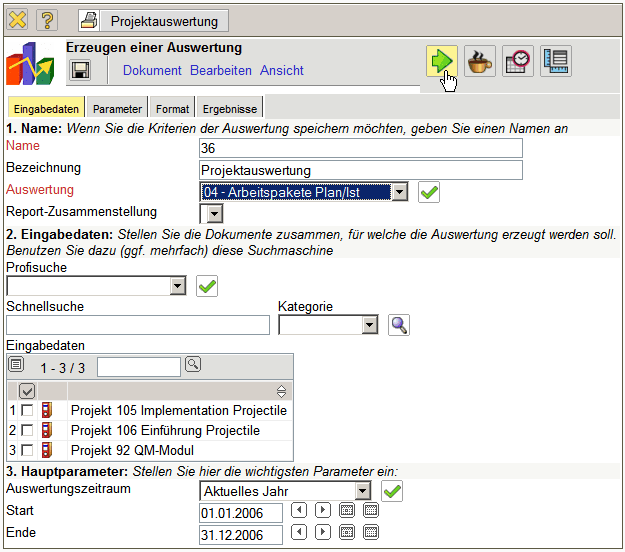Check the box for Projekt 105 Implementation Projectile
Image resolution: width=625 pixels, height=552 pixels.
tap(28, 411)
